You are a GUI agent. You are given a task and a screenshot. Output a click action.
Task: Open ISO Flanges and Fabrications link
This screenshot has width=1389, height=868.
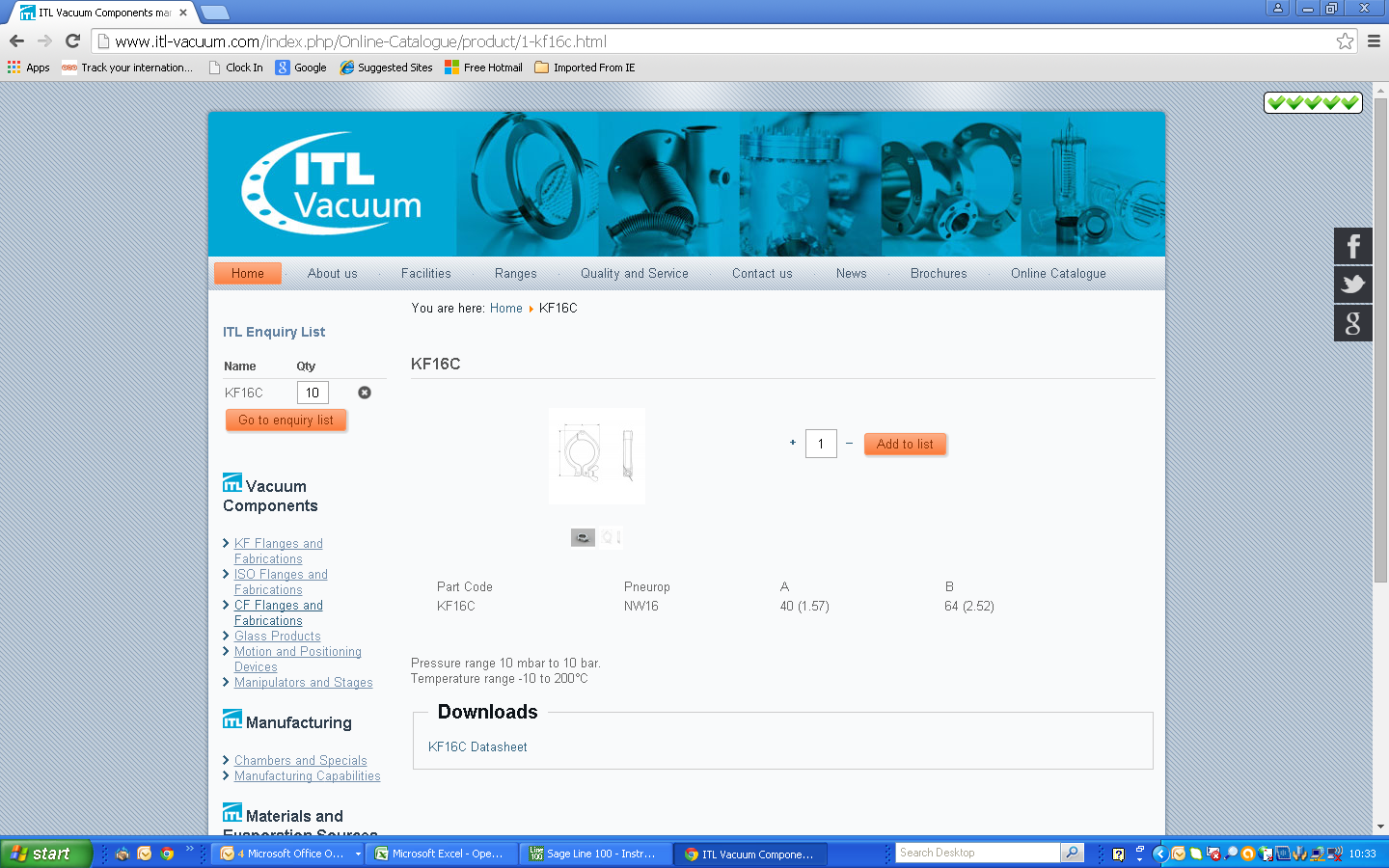coord(281,582)
